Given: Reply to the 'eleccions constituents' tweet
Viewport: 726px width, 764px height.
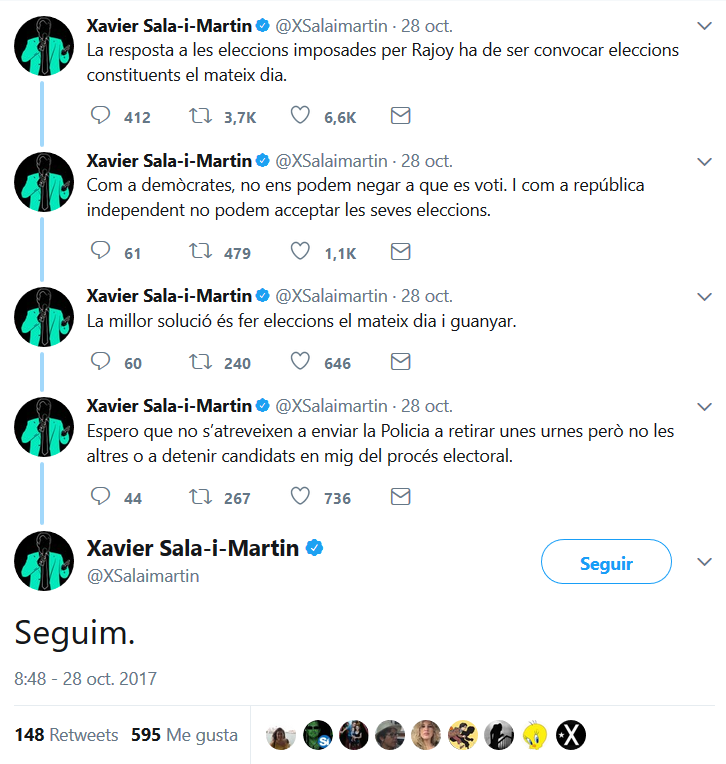Looking at the screenshot, I should point(100,117).
